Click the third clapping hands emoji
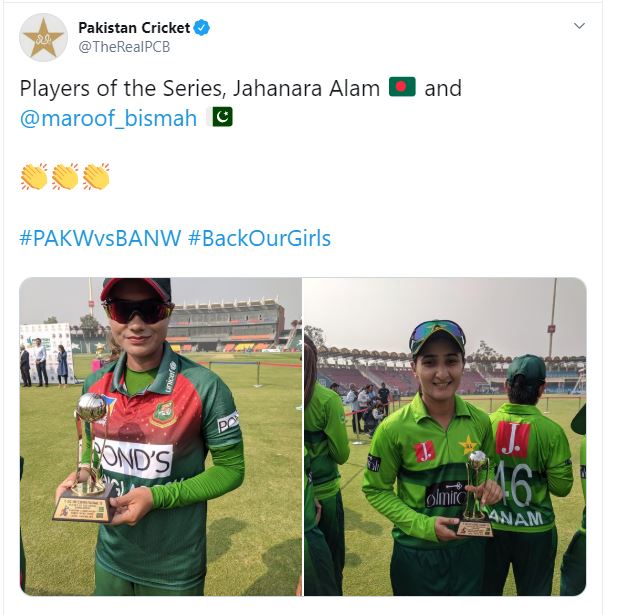Image resolution: width=618 pixels, height=615 pixels. tap(97, 177)
